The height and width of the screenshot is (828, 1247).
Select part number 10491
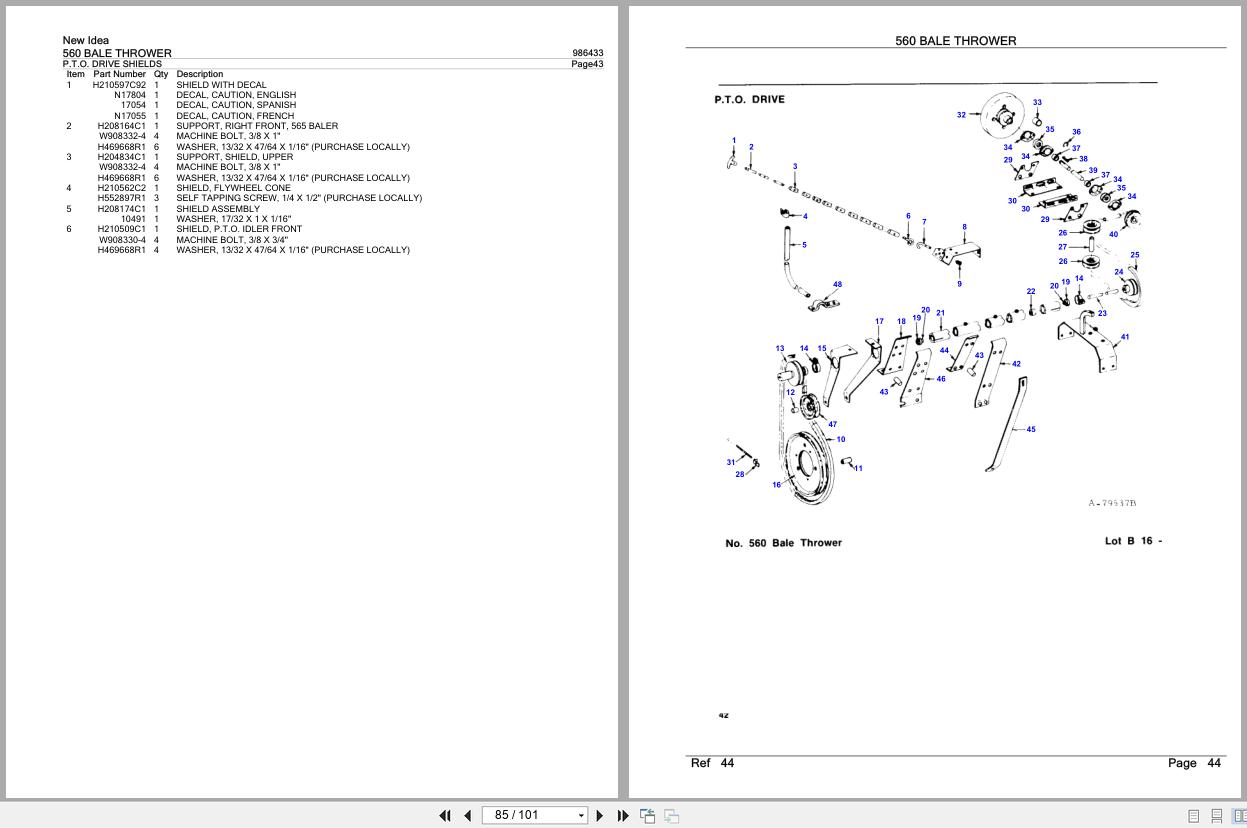[x=133, y=219]
